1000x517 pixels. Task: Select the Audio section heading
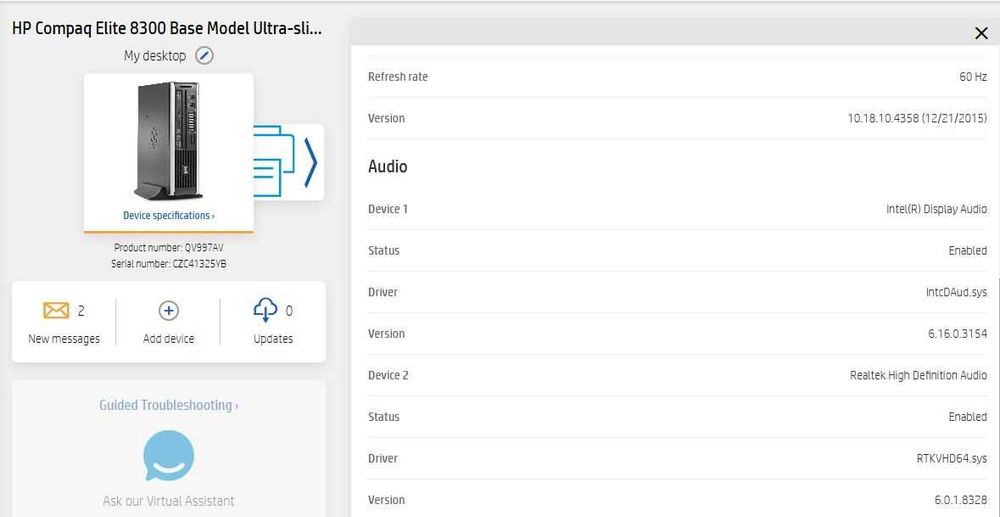(x=388, y=166)
